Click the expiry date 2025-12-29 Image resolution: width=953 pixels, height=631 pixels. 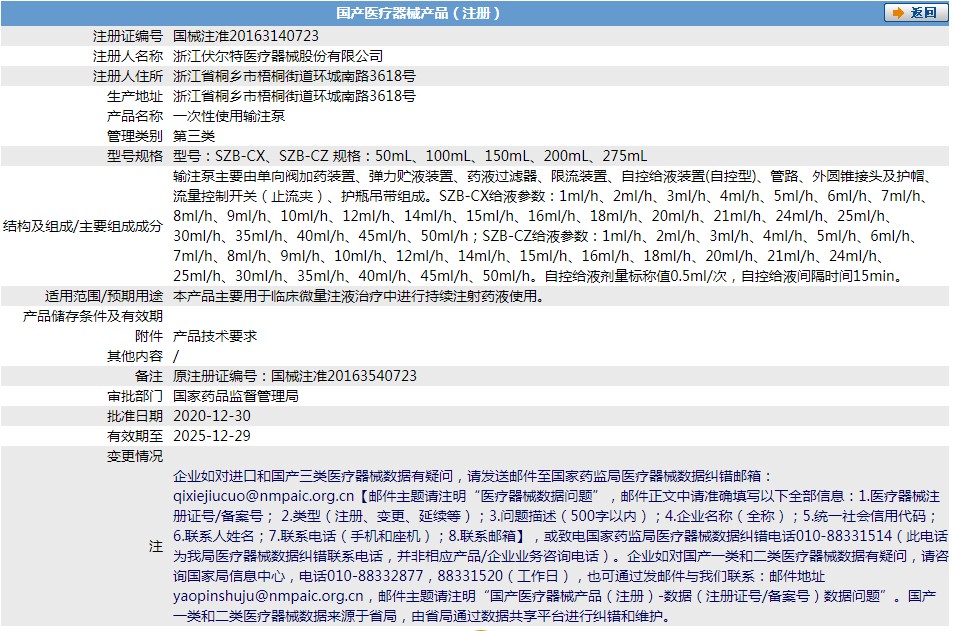point(212,436)
